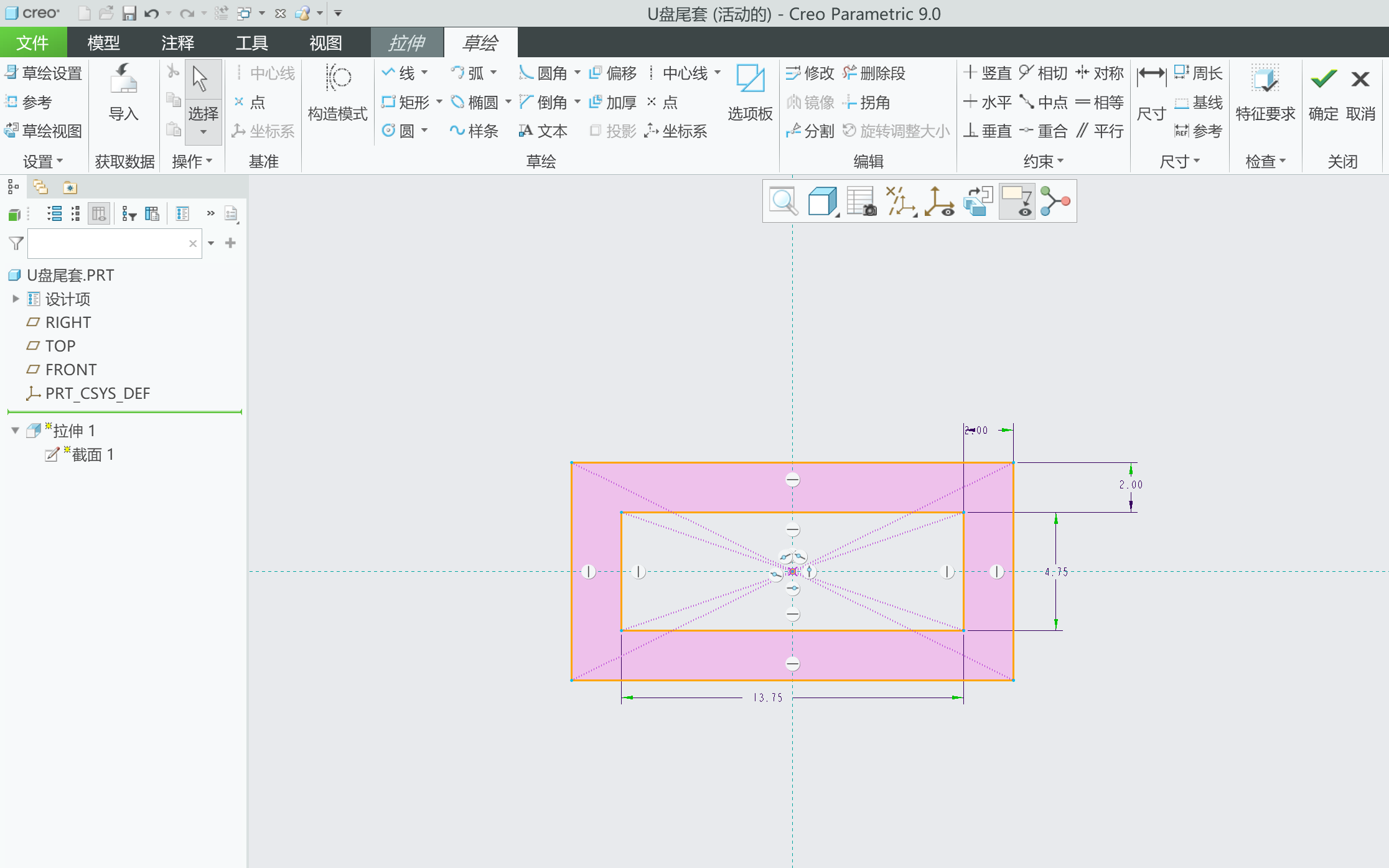Screen dimensions: 1389x868
Task: Collapse the 拉伸 1 feature node
Action: pos(16,431)
